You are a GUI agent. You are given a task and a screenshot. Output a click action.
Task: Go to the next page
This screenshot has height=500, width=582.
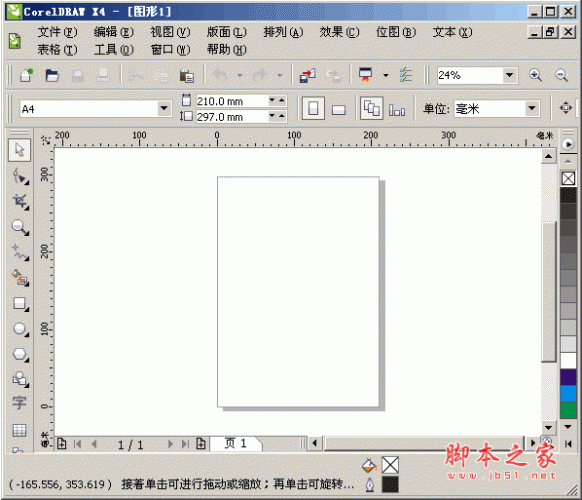[170, 444]
